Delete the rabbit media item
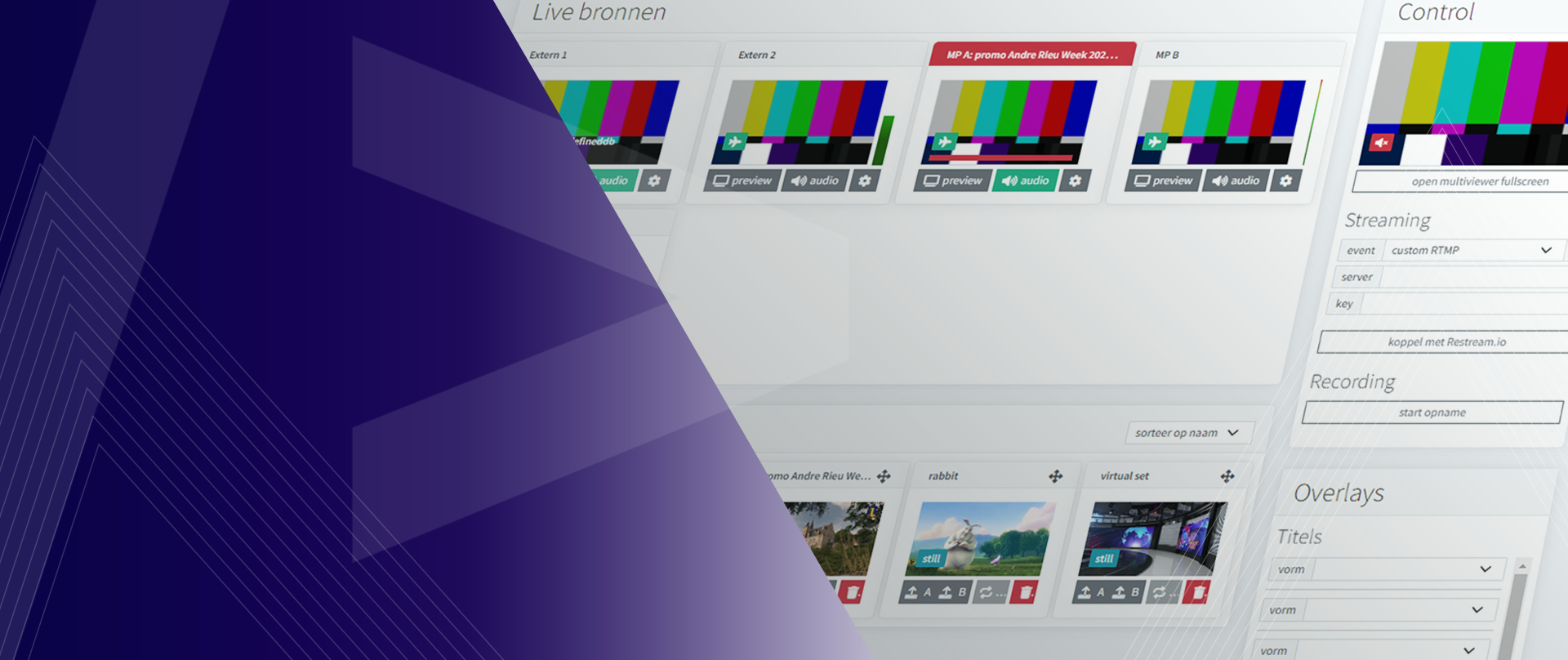 click(1025, 592)
